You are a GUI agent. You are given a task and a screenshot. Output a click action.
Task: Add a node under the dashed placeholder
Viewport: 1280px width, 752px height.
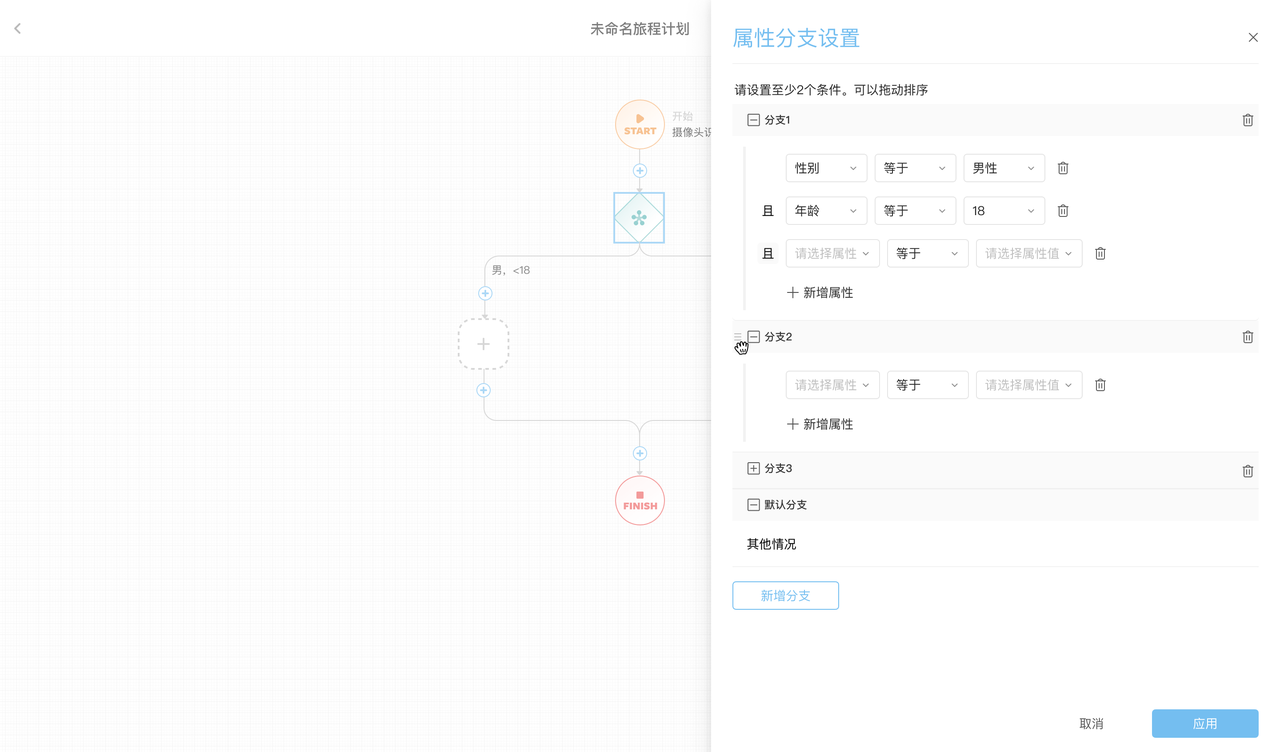[484, 390]
